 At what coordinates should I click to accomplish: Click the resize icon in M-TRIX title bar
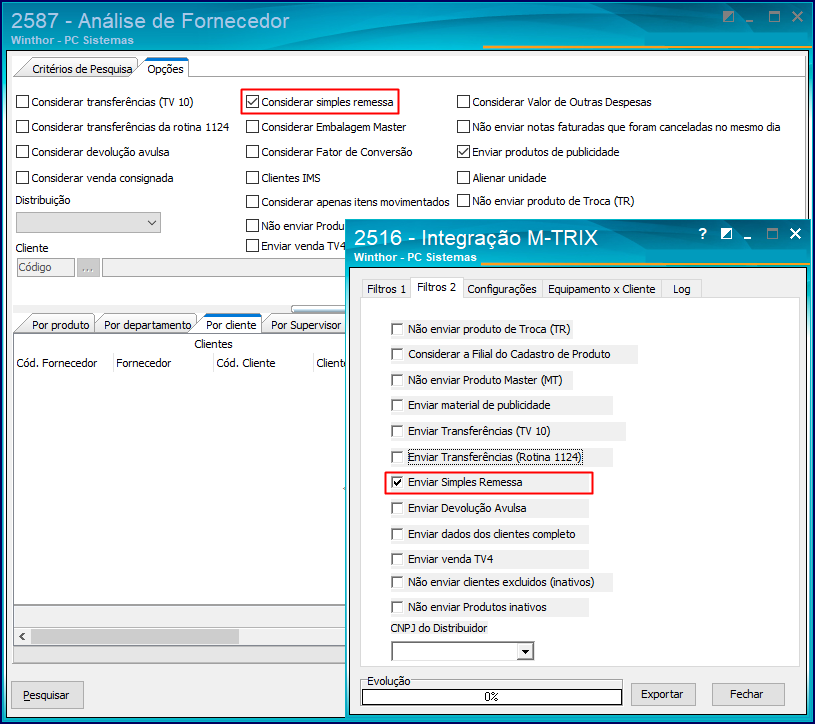click(726, 234)
